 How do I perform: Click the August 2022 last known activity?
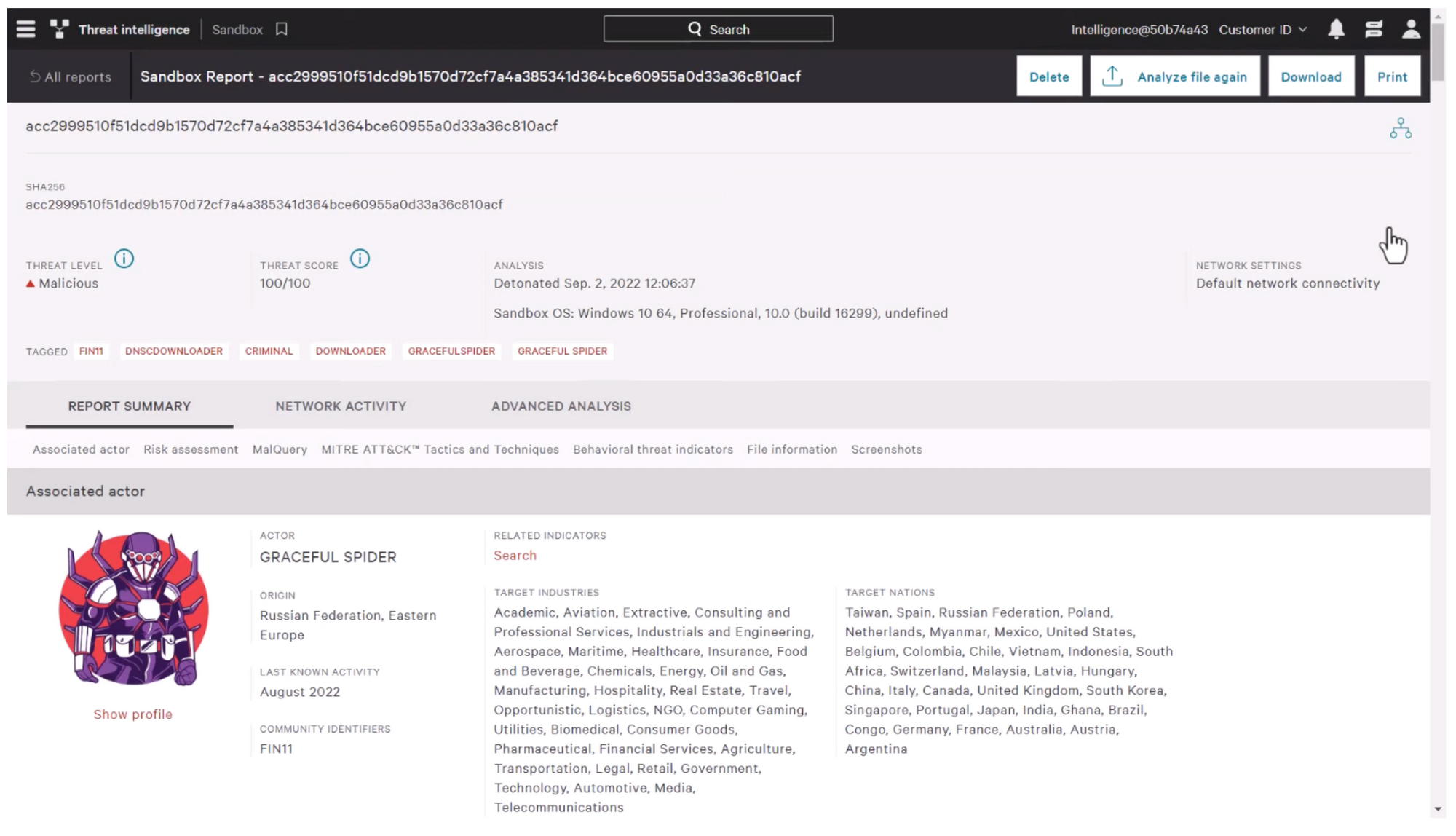pos(299,692)
